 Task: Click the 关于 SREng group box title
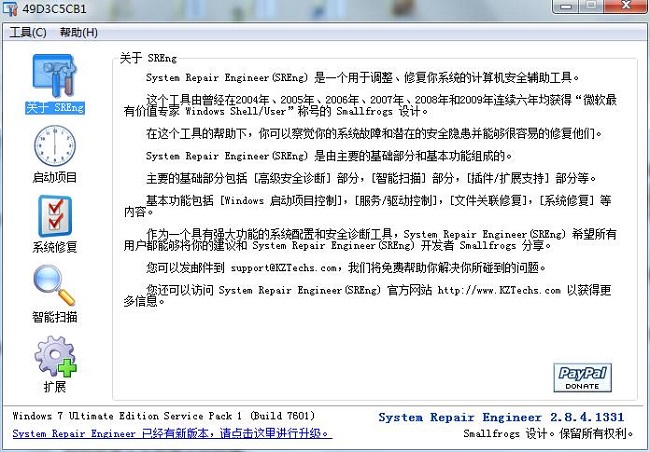pos(148,58)
